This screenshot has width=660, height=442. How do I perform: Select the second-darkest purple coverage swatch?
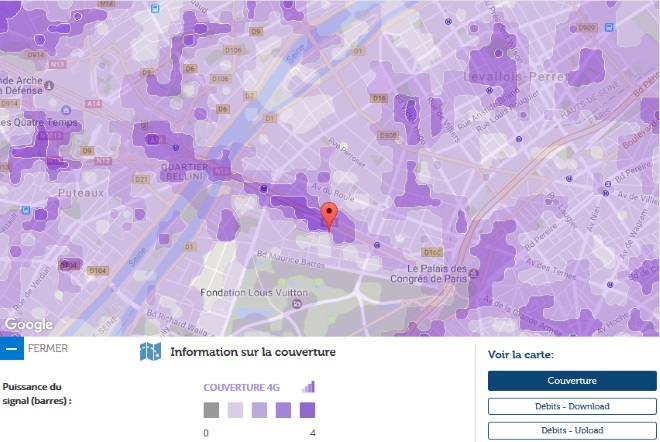pos(283,410)
